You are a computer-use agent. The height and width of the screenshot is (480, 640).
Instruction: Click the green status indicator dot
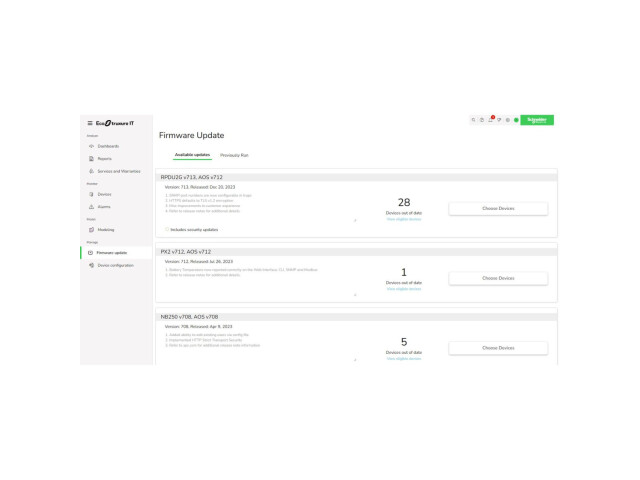point(516,120)
